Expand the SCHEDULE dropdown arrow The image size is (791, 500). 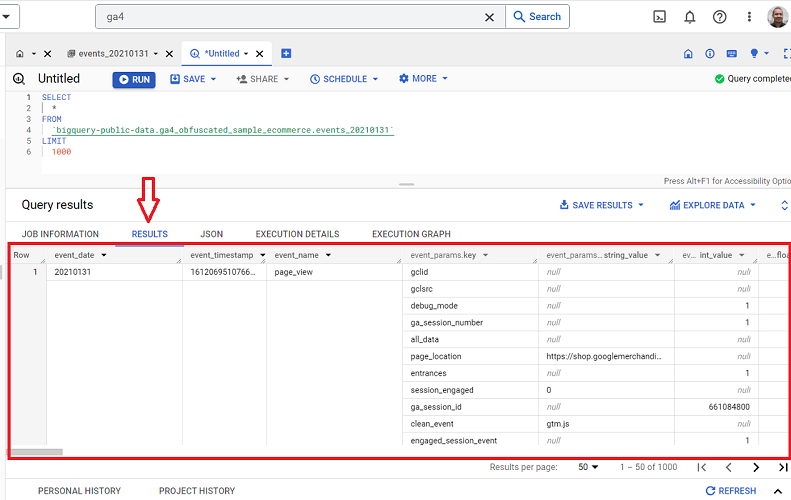click(x=375, y=79)
